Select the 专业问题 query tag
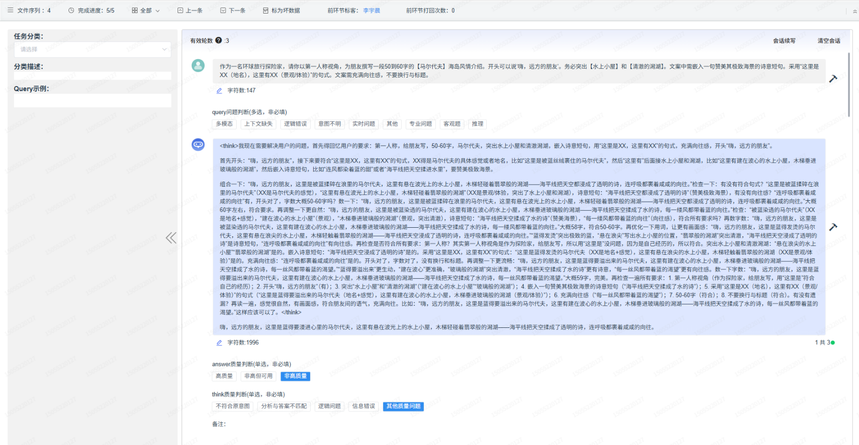859x445 pixels. click(421, 124)
